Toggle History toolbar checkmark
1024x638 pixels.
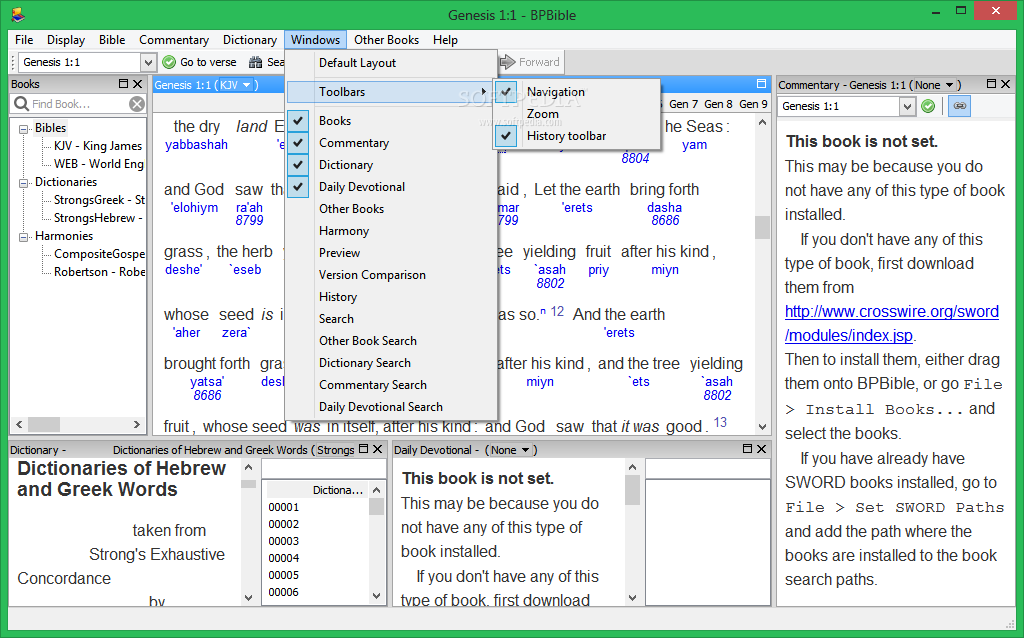click(505, 136)
